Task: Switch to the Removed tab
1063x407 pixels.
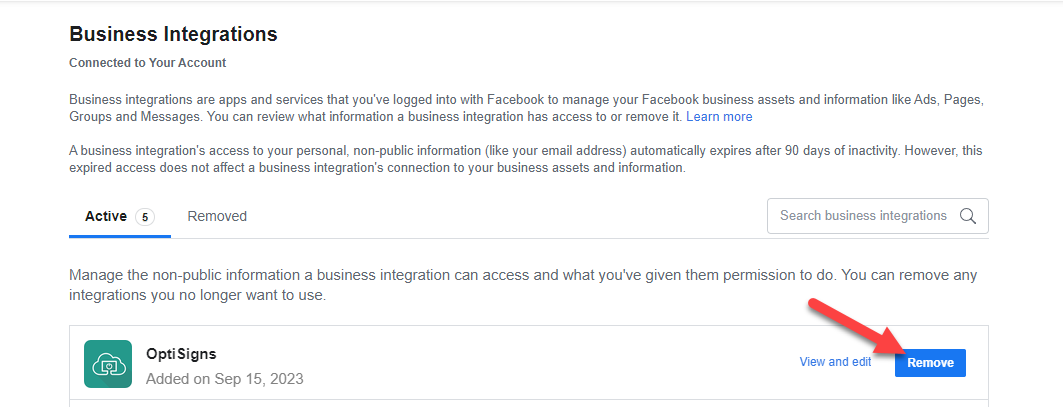Action: pos(217,216)
